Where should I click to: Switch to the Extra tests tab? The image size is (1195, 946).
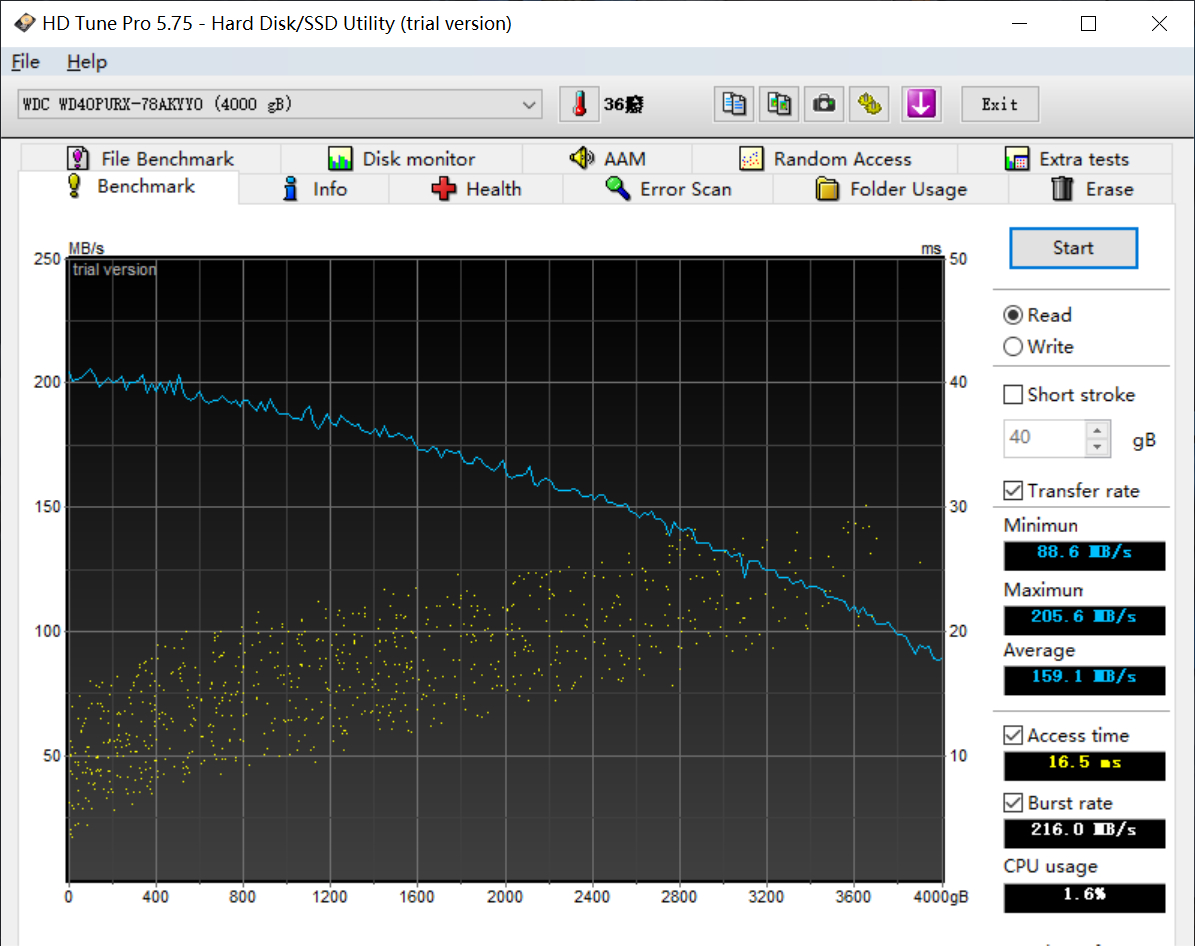tap(1065, 159)
